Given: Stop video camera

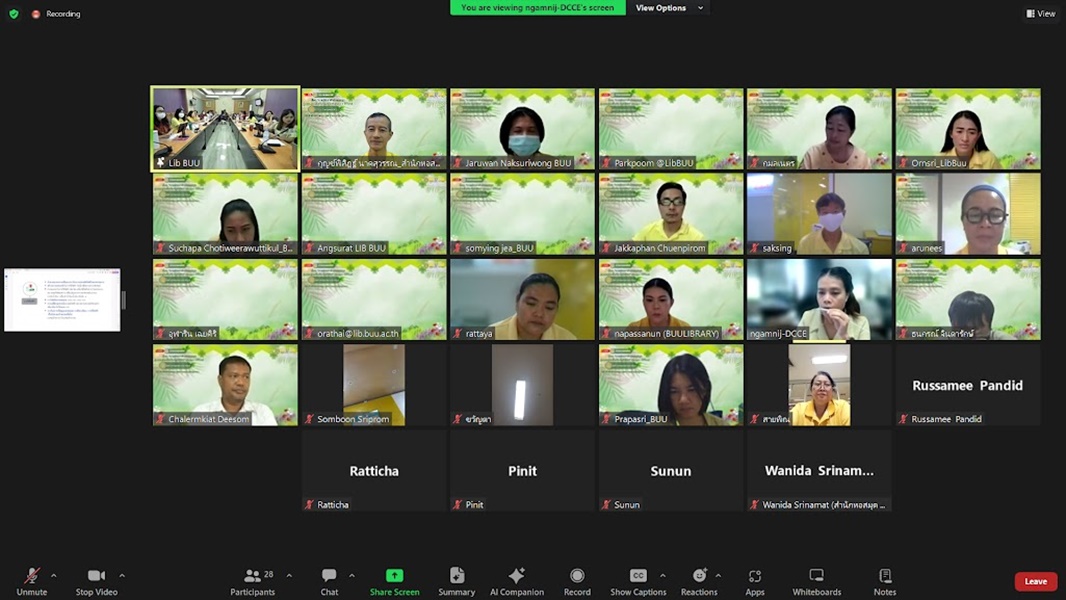Looking at the screenshot, I should click(97, 581).
